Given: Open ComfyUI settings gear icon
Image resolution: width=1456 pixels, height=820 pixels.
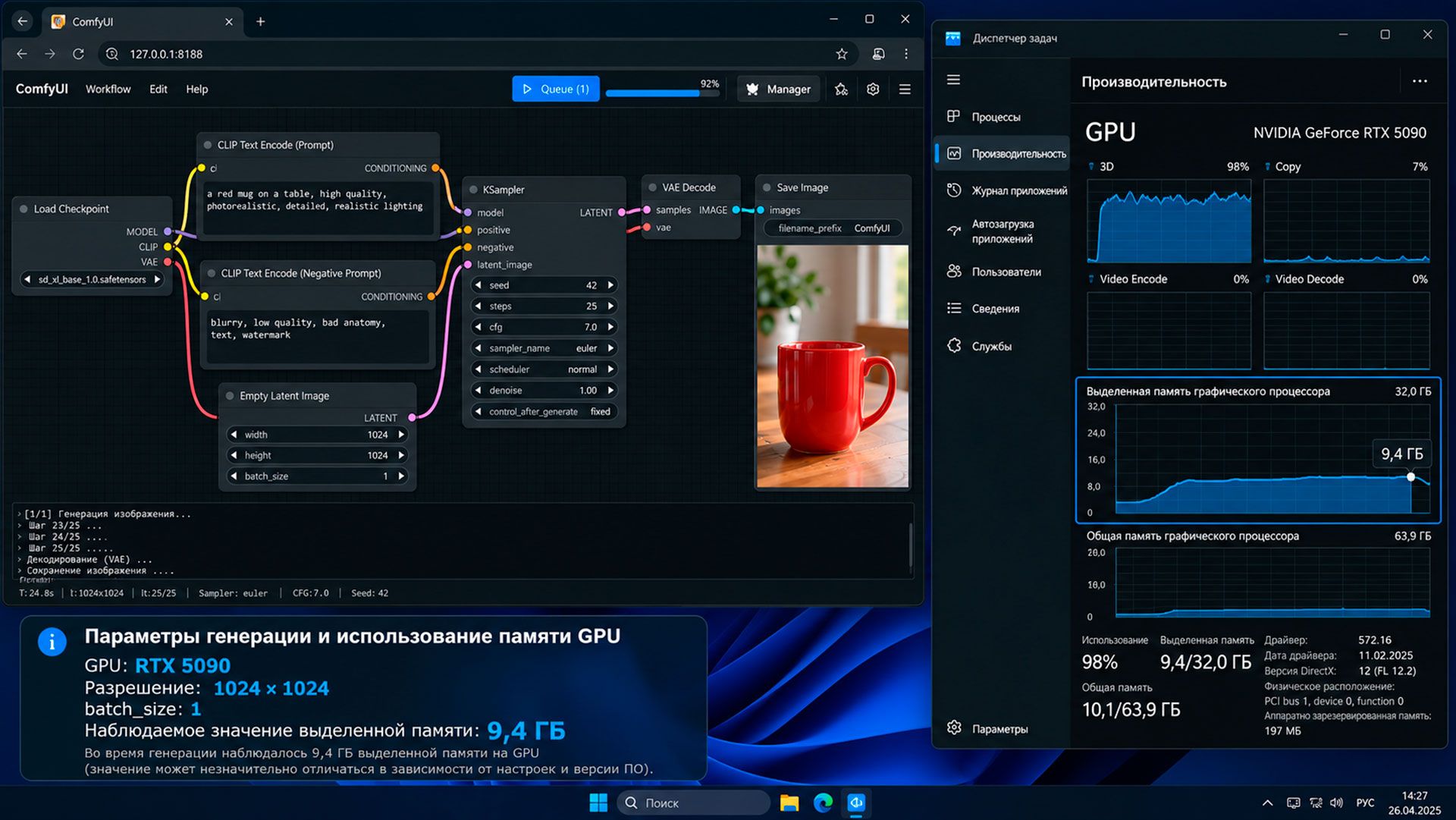Looking at the screenshot, I should (x=873, y=90).
